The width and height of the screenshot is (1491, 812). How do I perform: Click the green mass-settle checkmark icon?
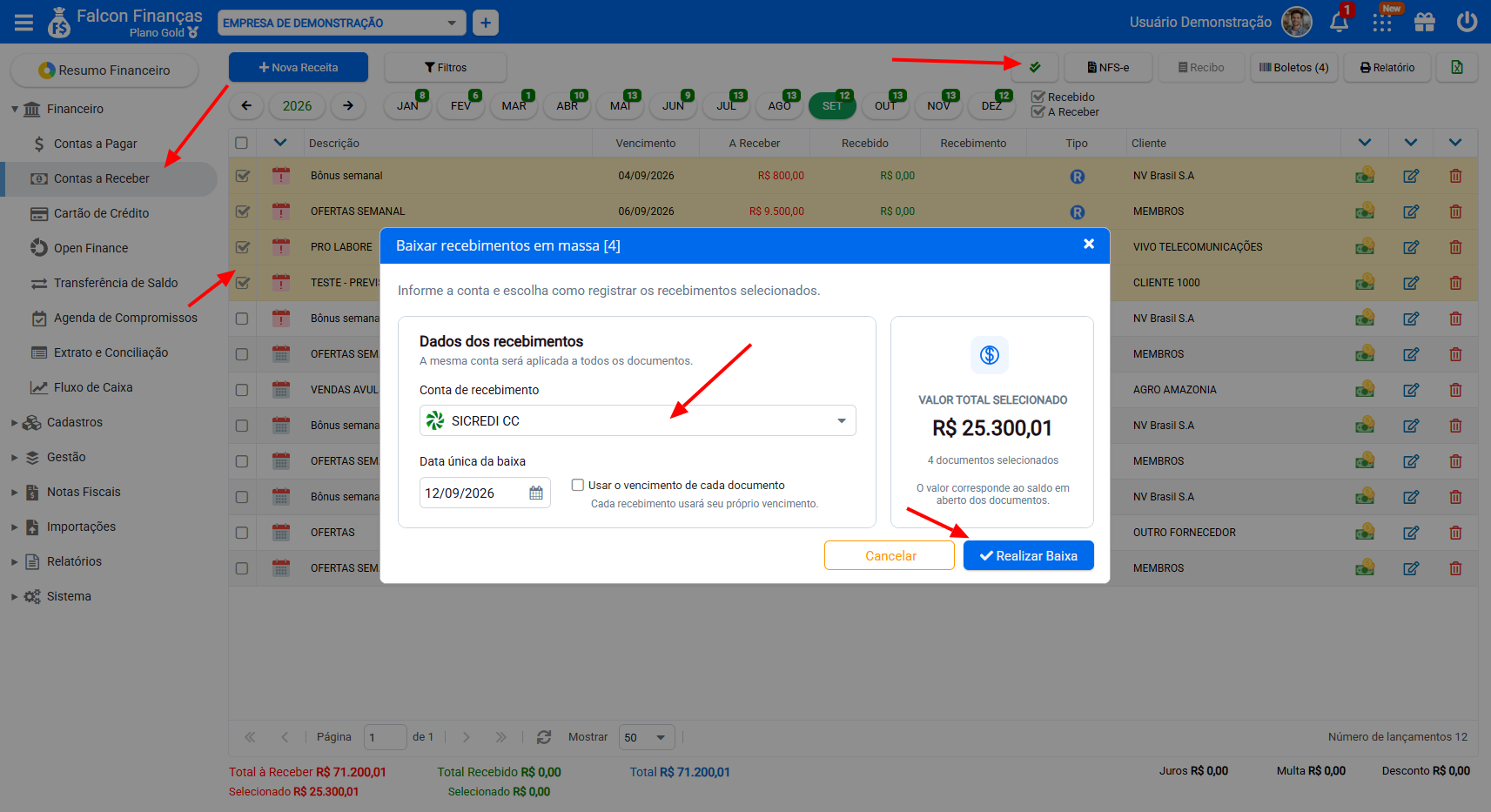click(x=1035, y=67)
